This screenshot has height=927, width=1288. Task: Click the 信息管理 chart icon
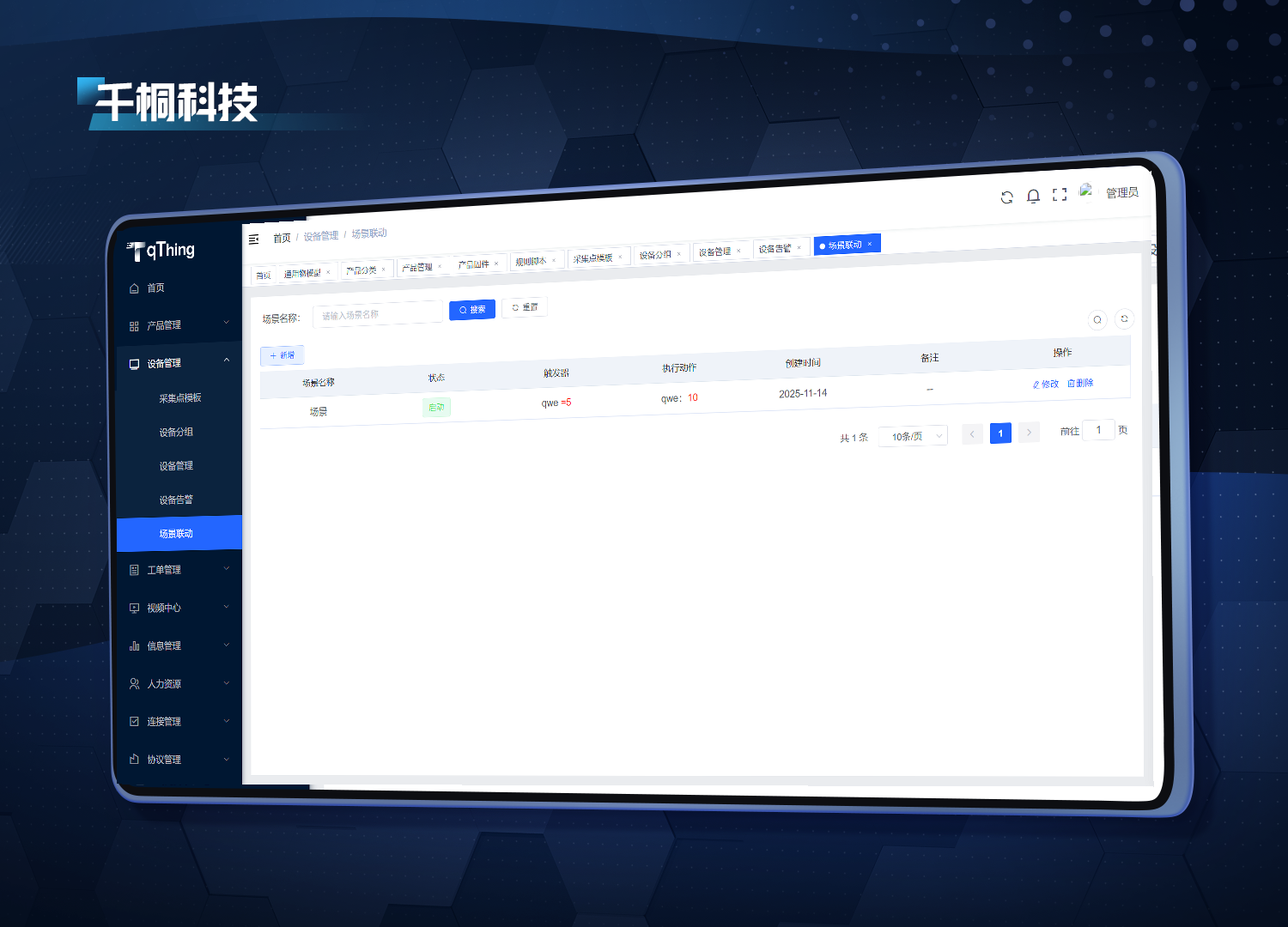tap(134, 645)
